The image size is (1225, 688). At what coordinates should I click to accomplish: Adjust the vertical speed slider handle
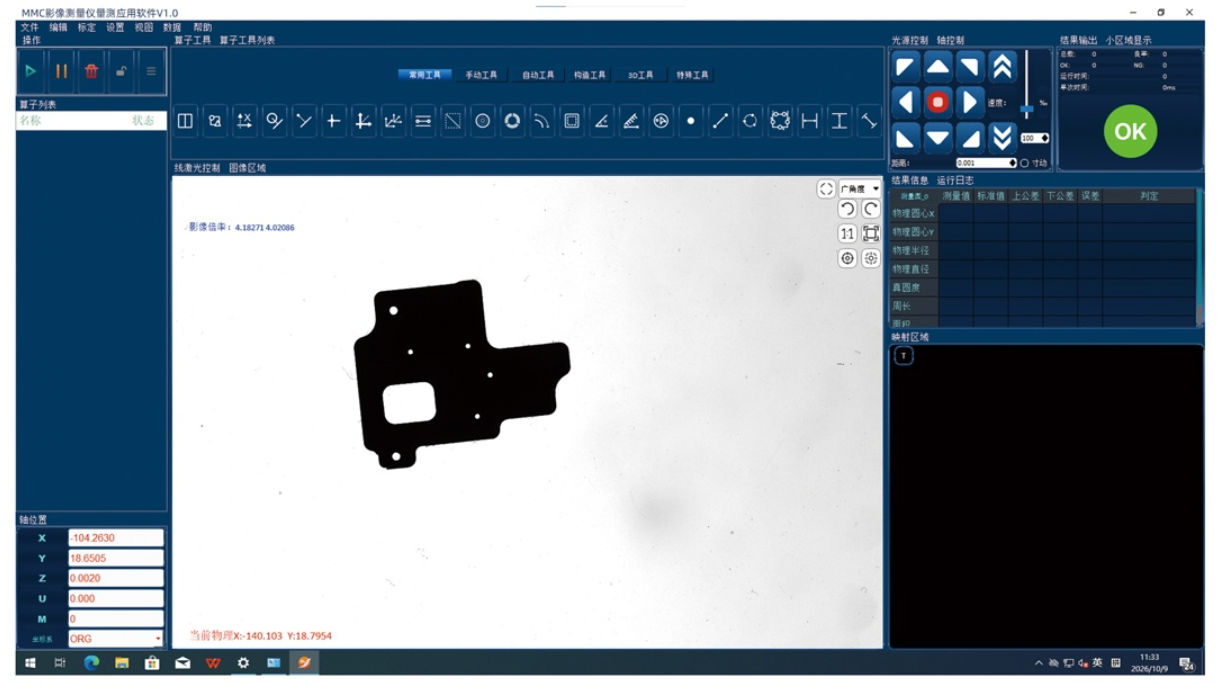[1027, 110]
